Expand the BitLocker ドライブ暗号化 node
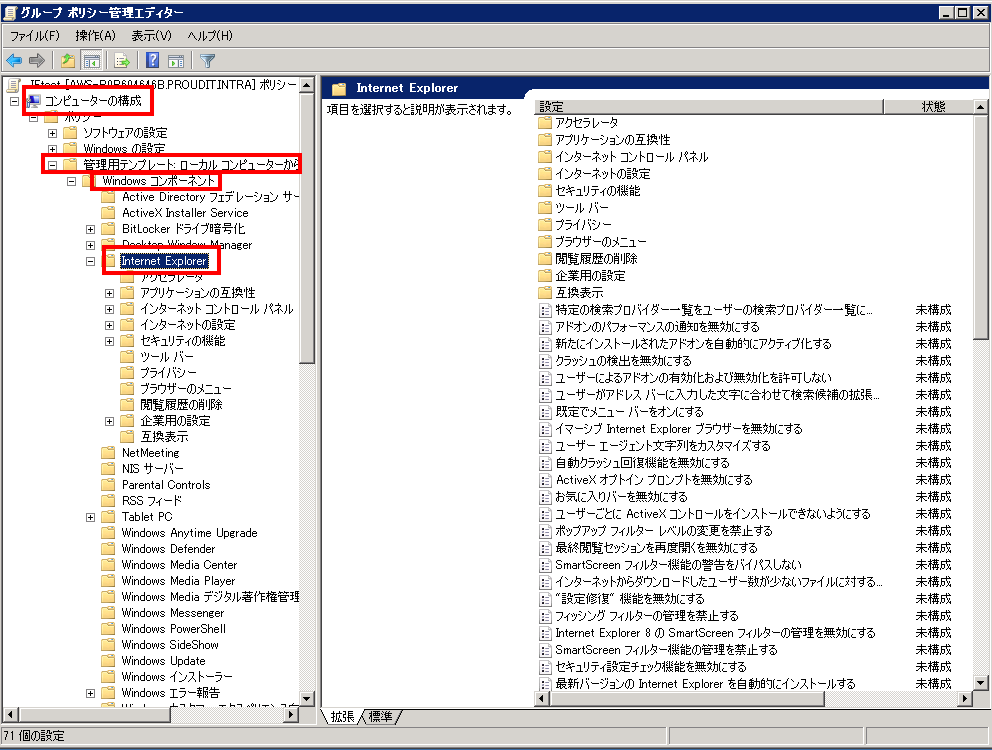Image resolution: width=992 pixels, height=750 pixels. click(90, 229)
